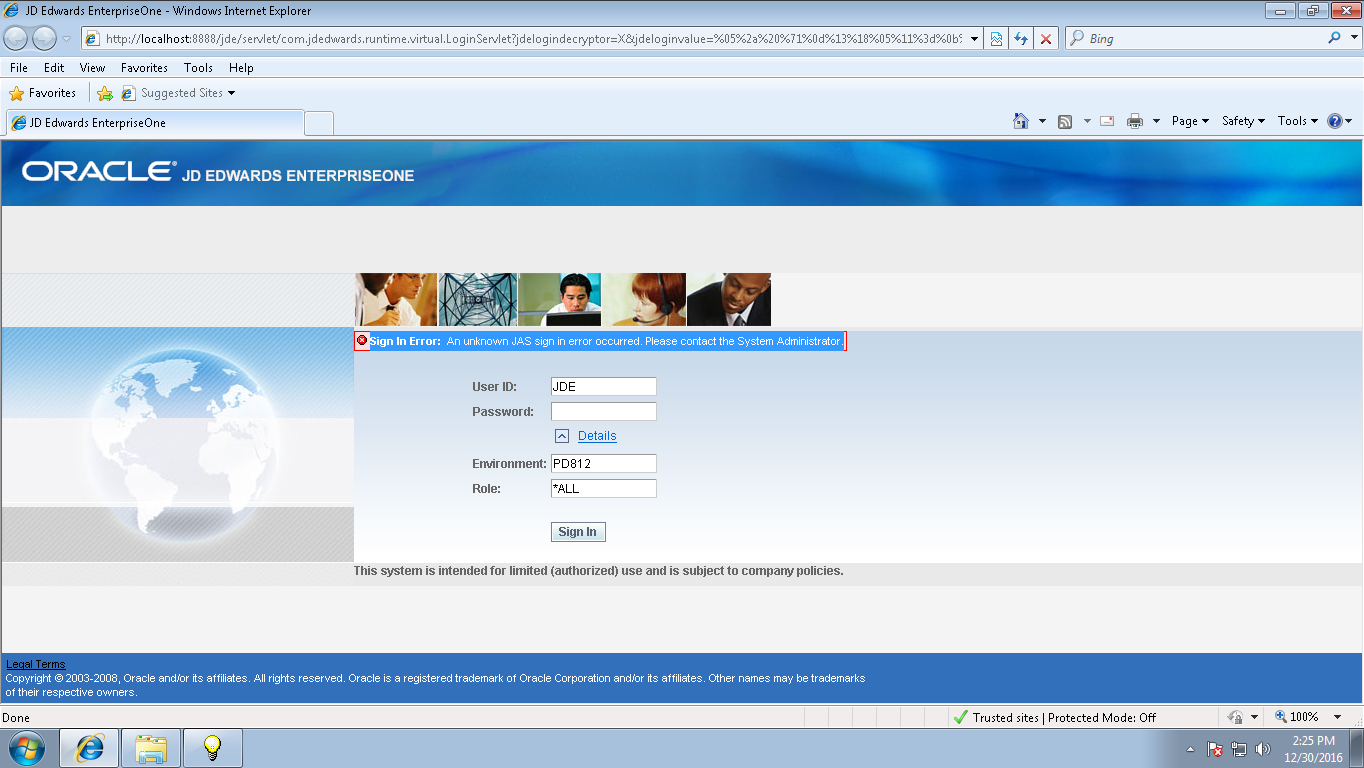Open the address bar dropdown arrow
The height and width of the screenshot is (768, 1364).
(x=975, y=38)
